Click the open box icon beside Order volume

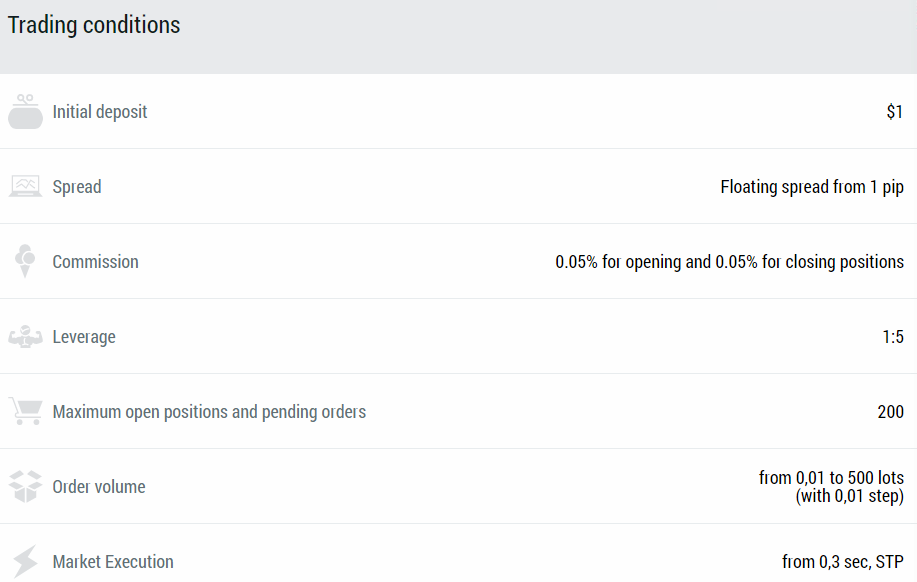pyautogui.click(x=25, y=487)
